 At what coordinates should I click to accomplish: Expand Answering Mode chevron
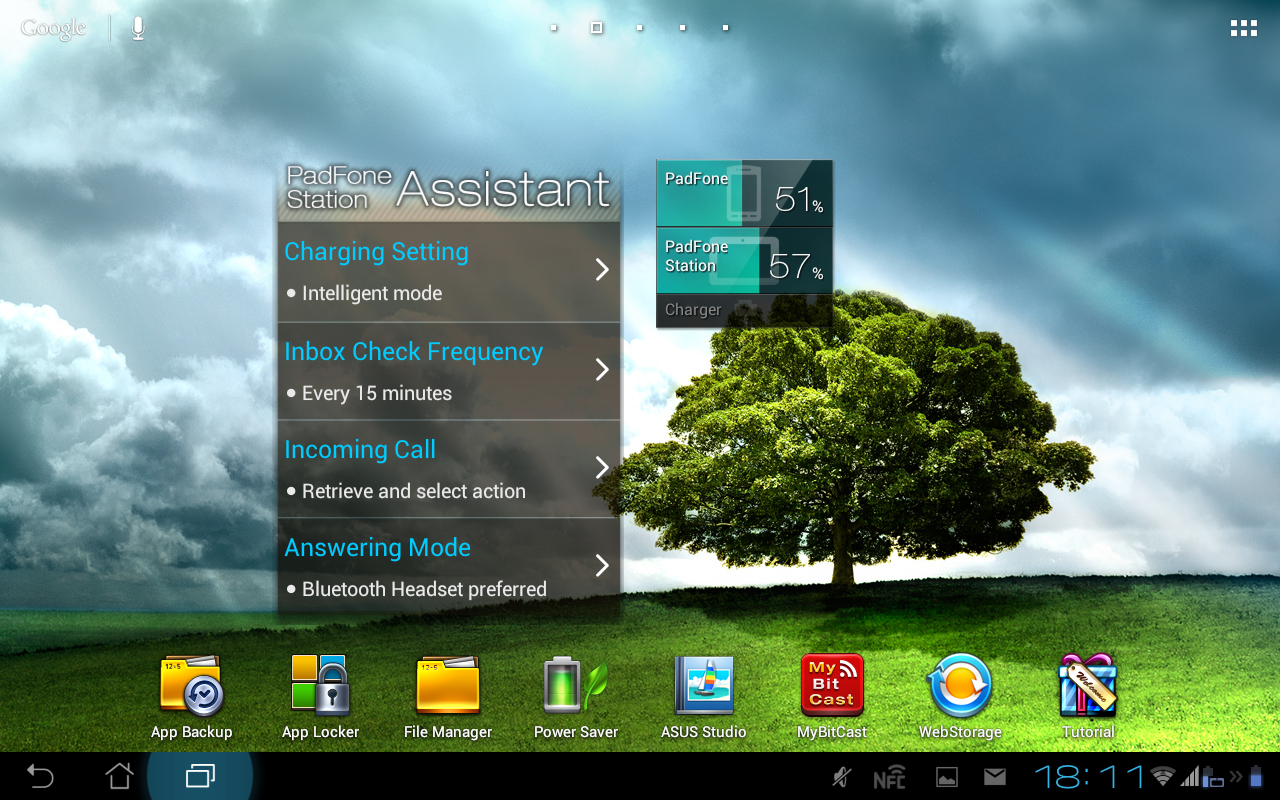click(602, 566)
